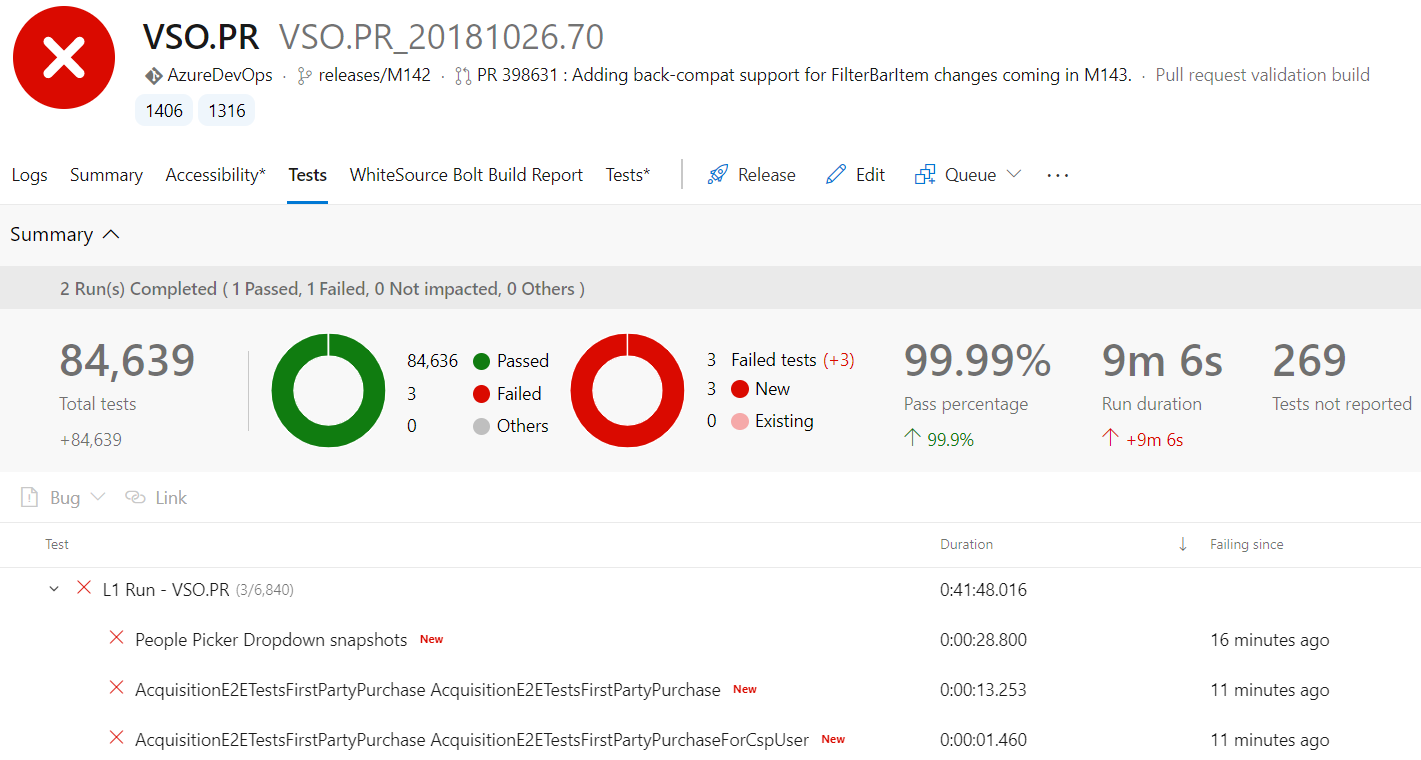The height and width of the screenshot is (760, 1421).
Task: Open People Picker Dropdown snapshots test
Action: (271, 640)
